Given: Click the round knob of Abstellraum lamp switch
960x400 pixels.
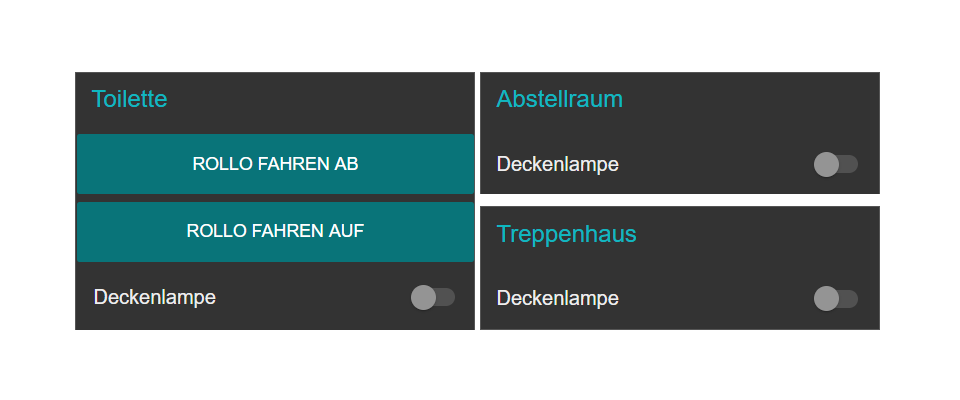Looking at the screenshot, I should [826, 164].
